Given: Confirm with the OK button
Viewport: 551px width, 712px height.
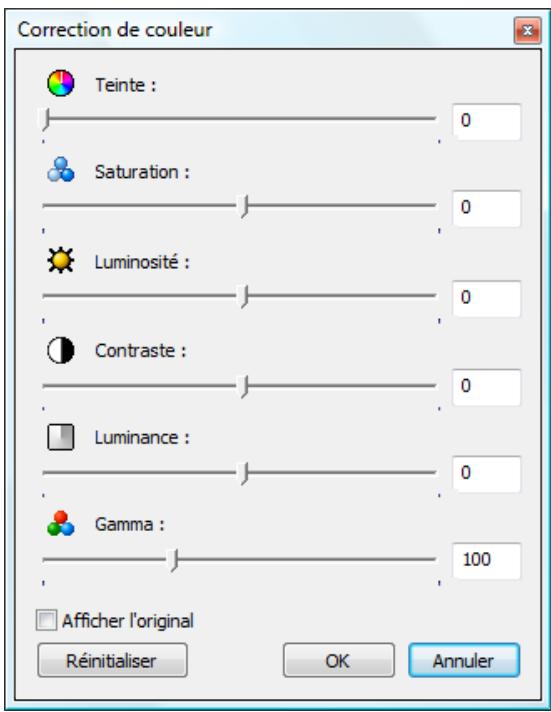Looking at the screenshot, I should (338, 660).
